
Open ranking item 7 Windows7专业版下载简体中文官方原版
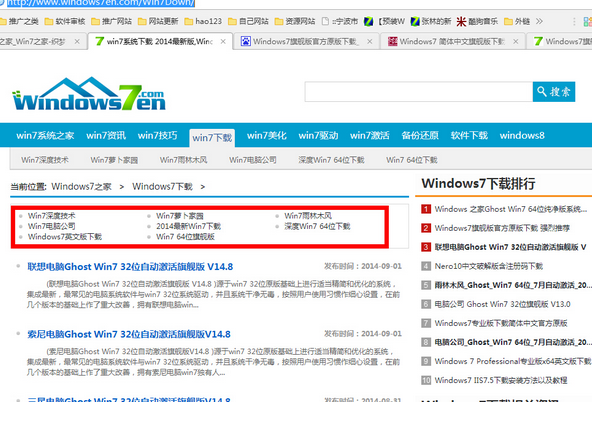click(501, 323)
